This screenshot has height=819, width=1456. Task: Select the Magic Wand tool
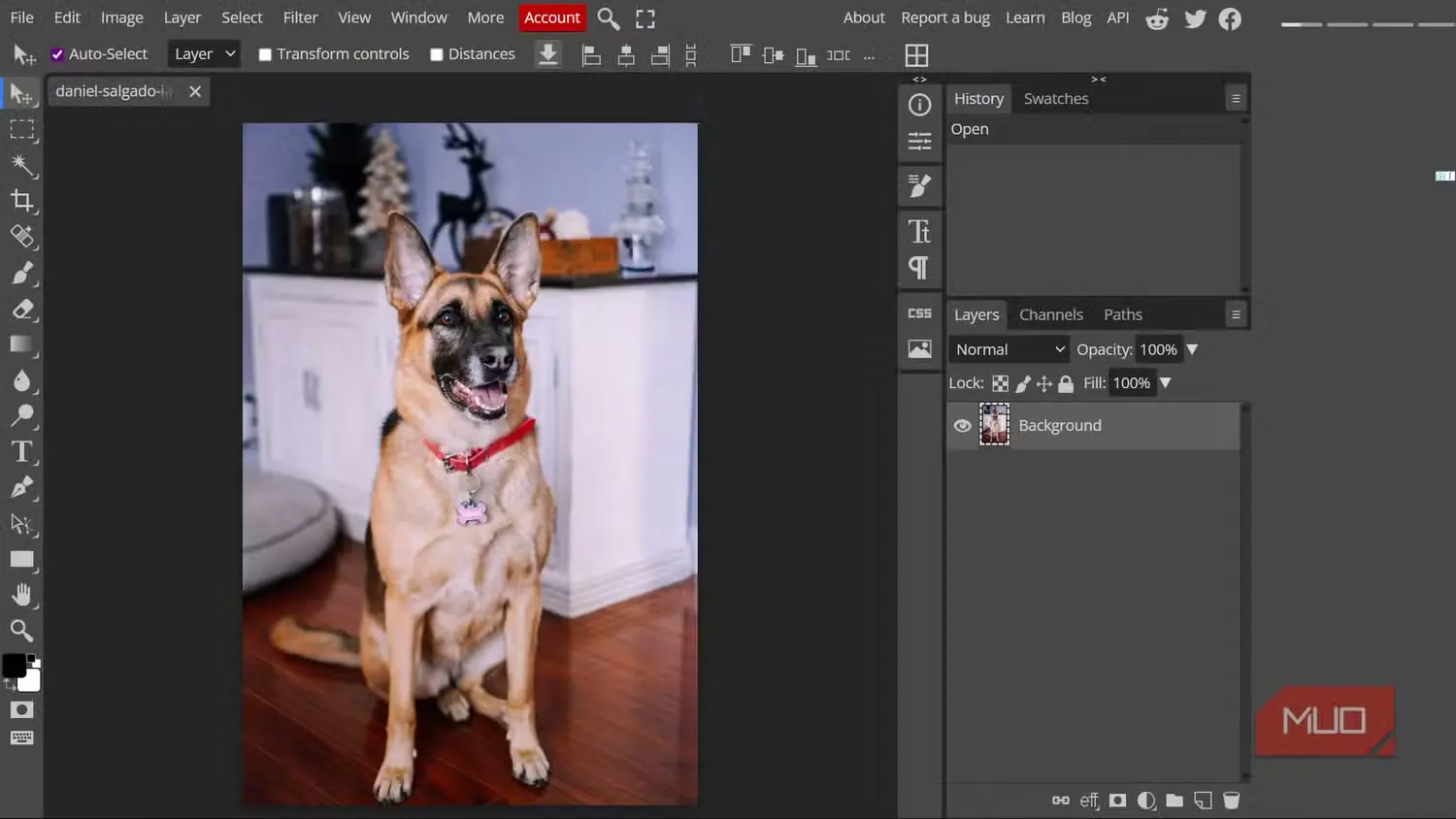point(21,165)
